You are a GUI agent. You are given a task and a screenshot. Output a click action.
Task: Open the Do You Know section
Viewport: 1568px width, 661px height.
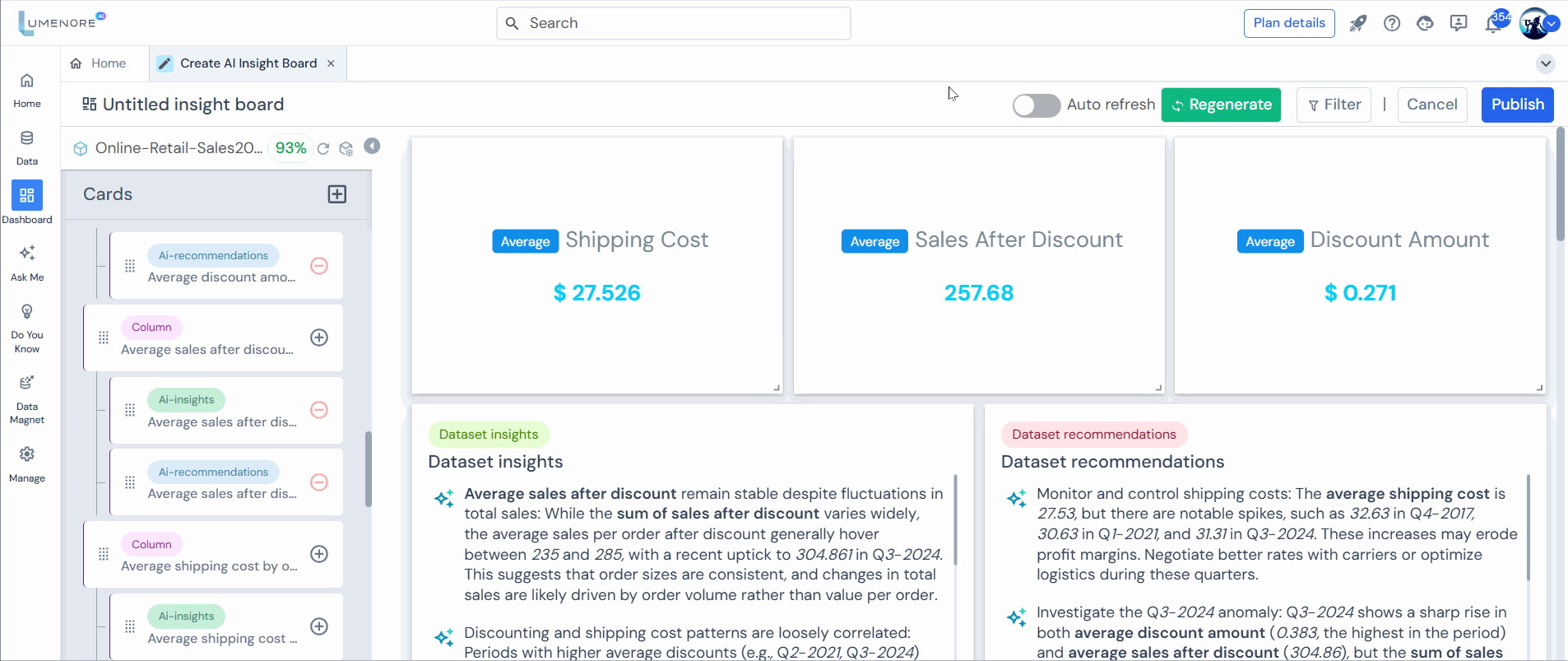(x=27, y=327)
